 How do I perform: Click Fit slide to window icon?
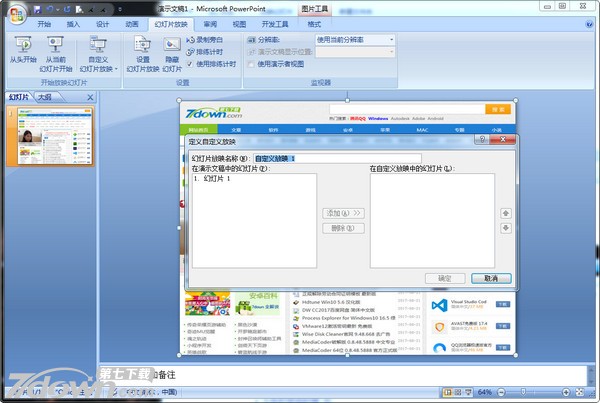(x=580, y=392)
